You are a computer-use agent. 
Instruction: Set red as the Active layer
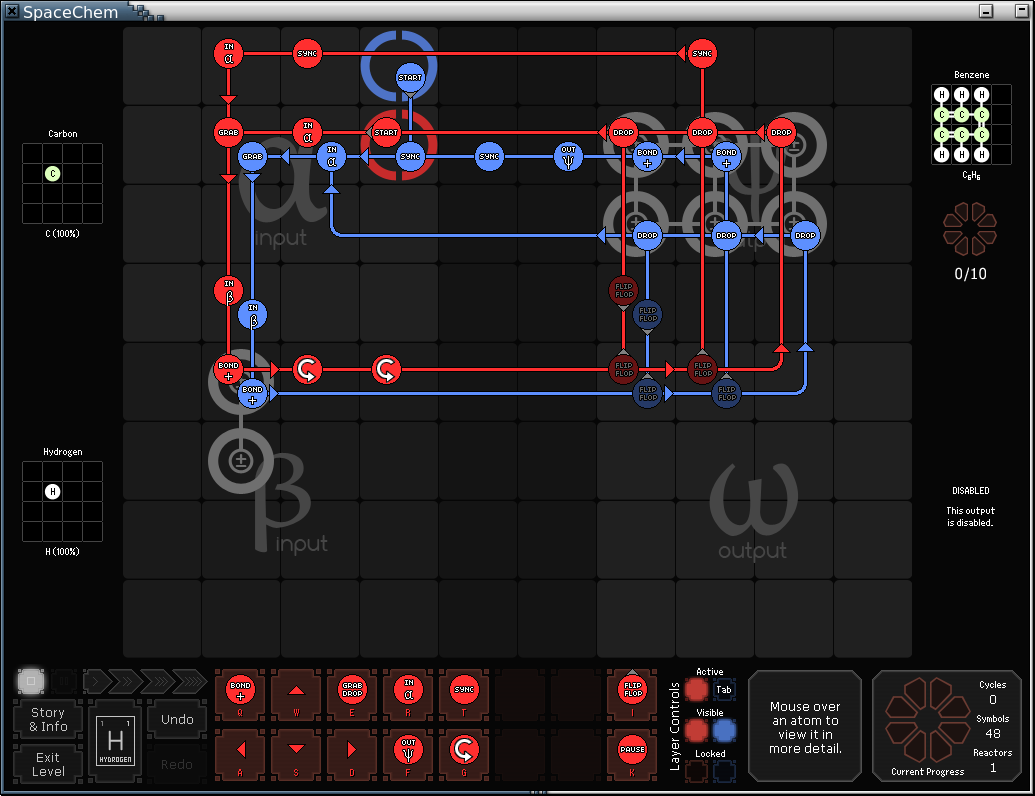[696, 690]
